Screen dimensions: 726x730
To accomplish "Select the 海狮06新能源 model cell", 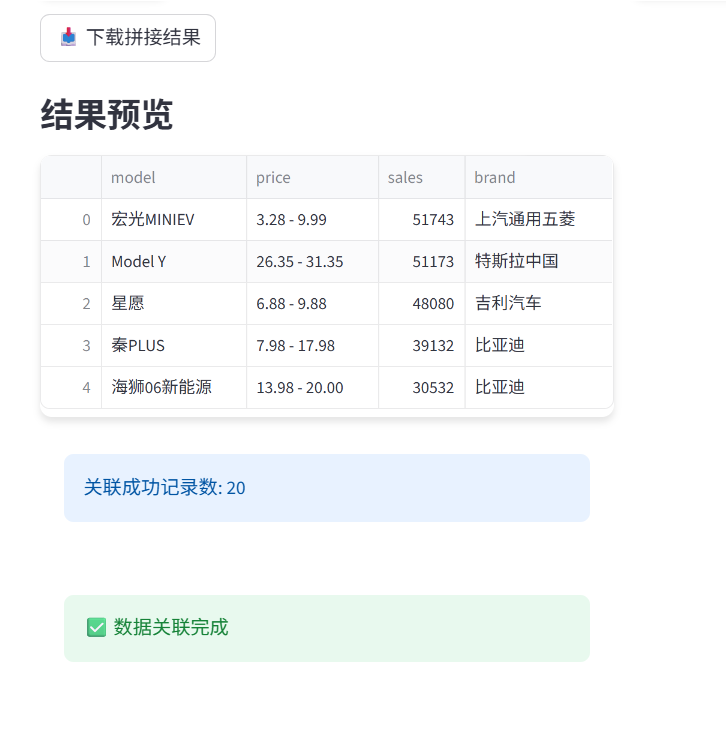I will coord(174,387).
